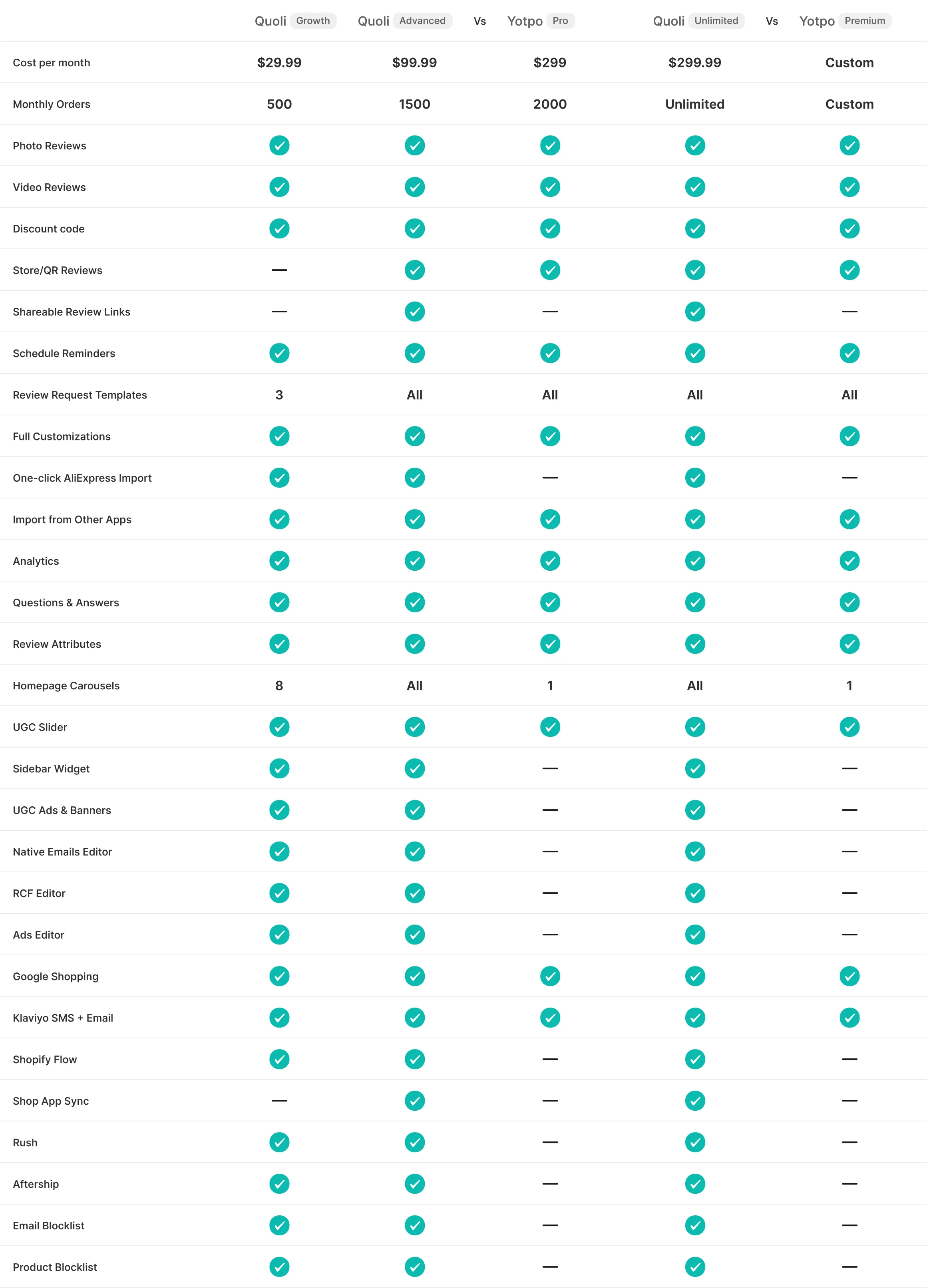
Task: Click the One-click AliExpress Import label
Action: point(82,478)
